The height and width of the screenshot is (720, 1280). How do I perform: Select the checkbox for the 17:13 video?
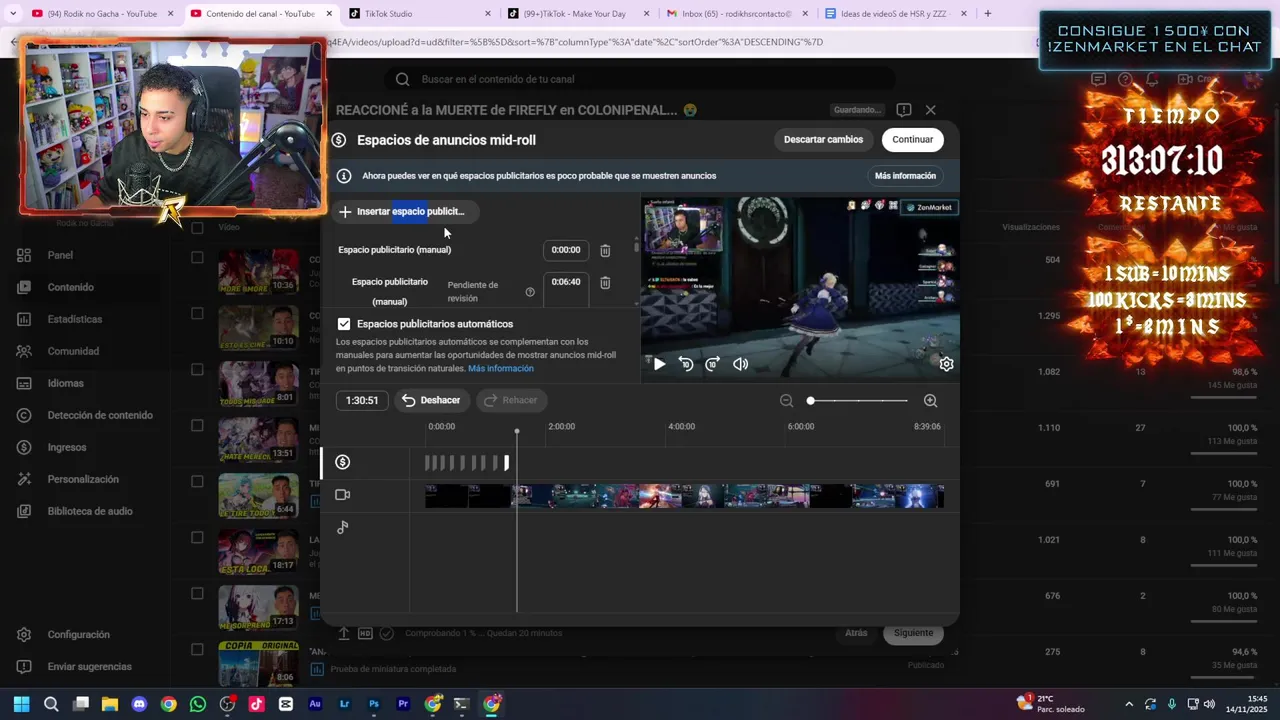pyautogui.click(x=197, y=594)
